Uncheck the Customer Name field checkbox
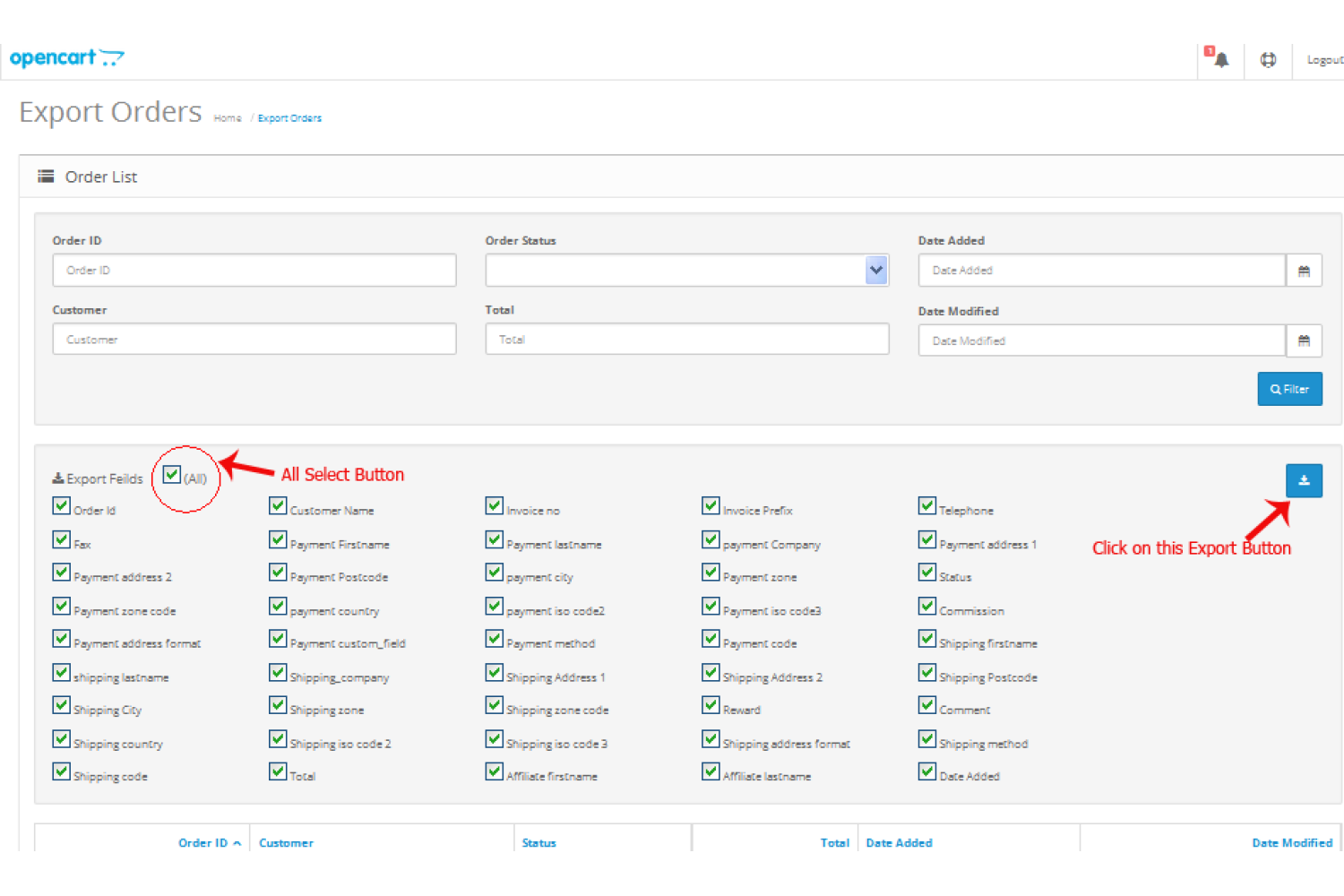1344x896 pixels. pyautogui.click(x=278, y=506)
